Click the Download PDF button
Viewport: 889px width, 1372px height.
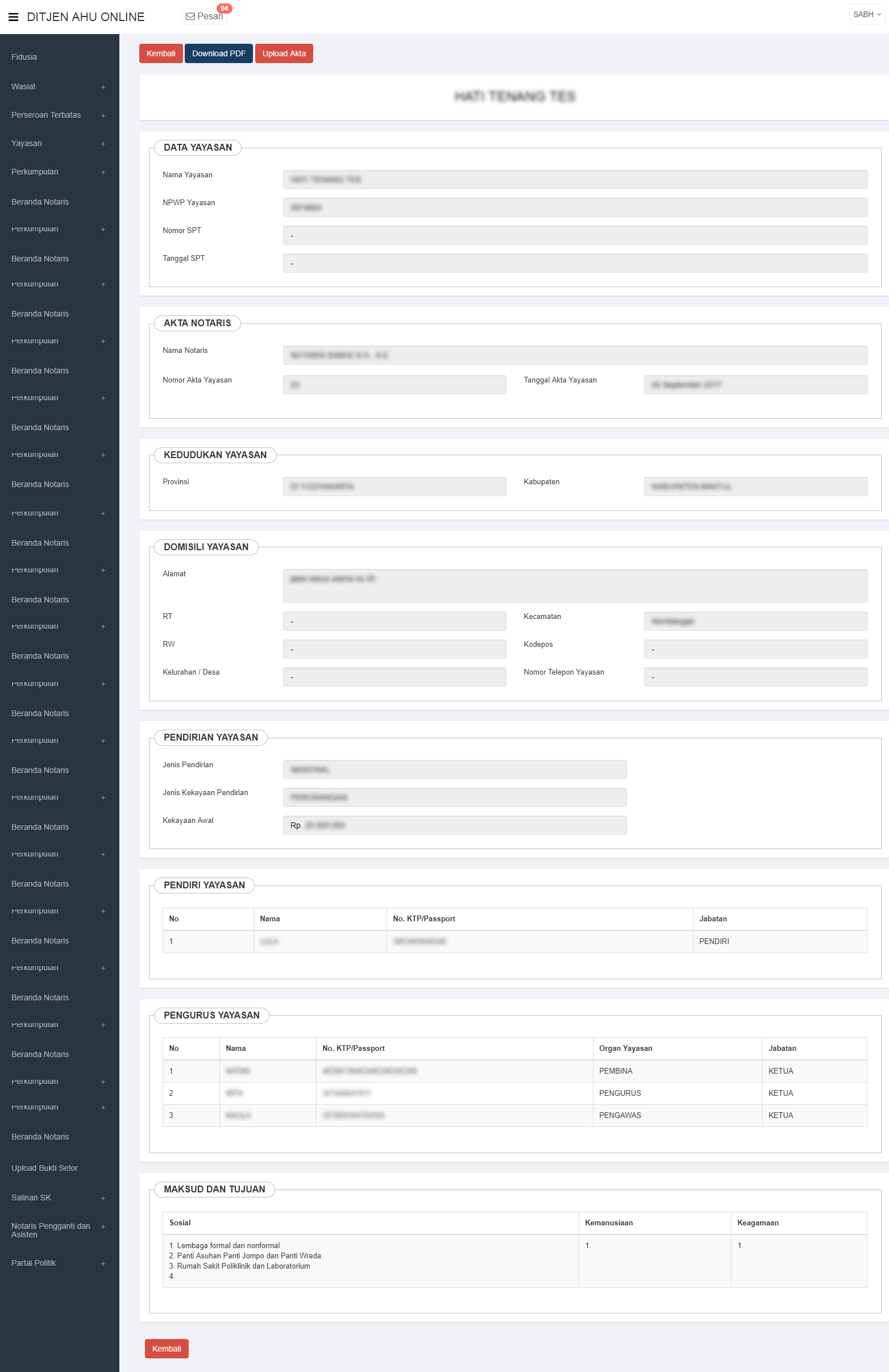click(218, 53)
